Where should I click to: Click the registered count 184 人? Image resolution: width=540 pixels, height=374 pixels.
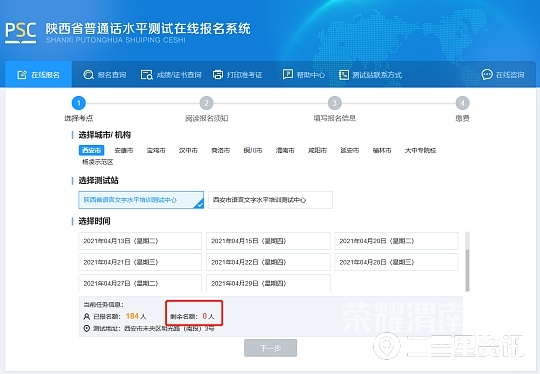click(x=136, y=316)
